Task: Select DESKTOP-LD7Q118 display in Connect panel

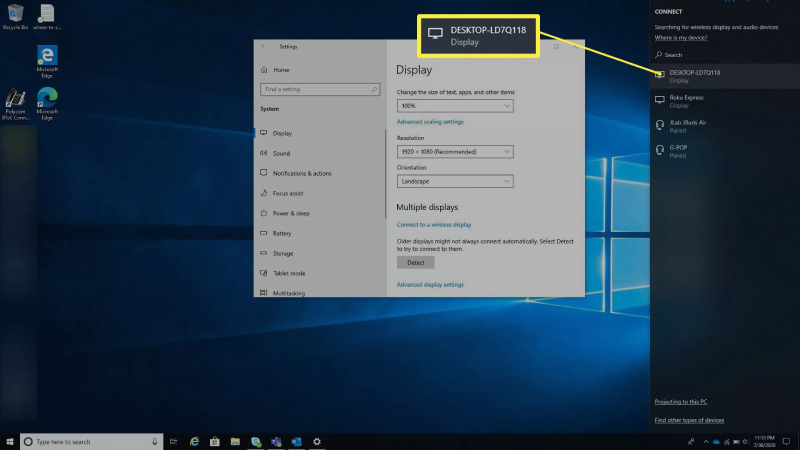Action: (x=694, y=75)
